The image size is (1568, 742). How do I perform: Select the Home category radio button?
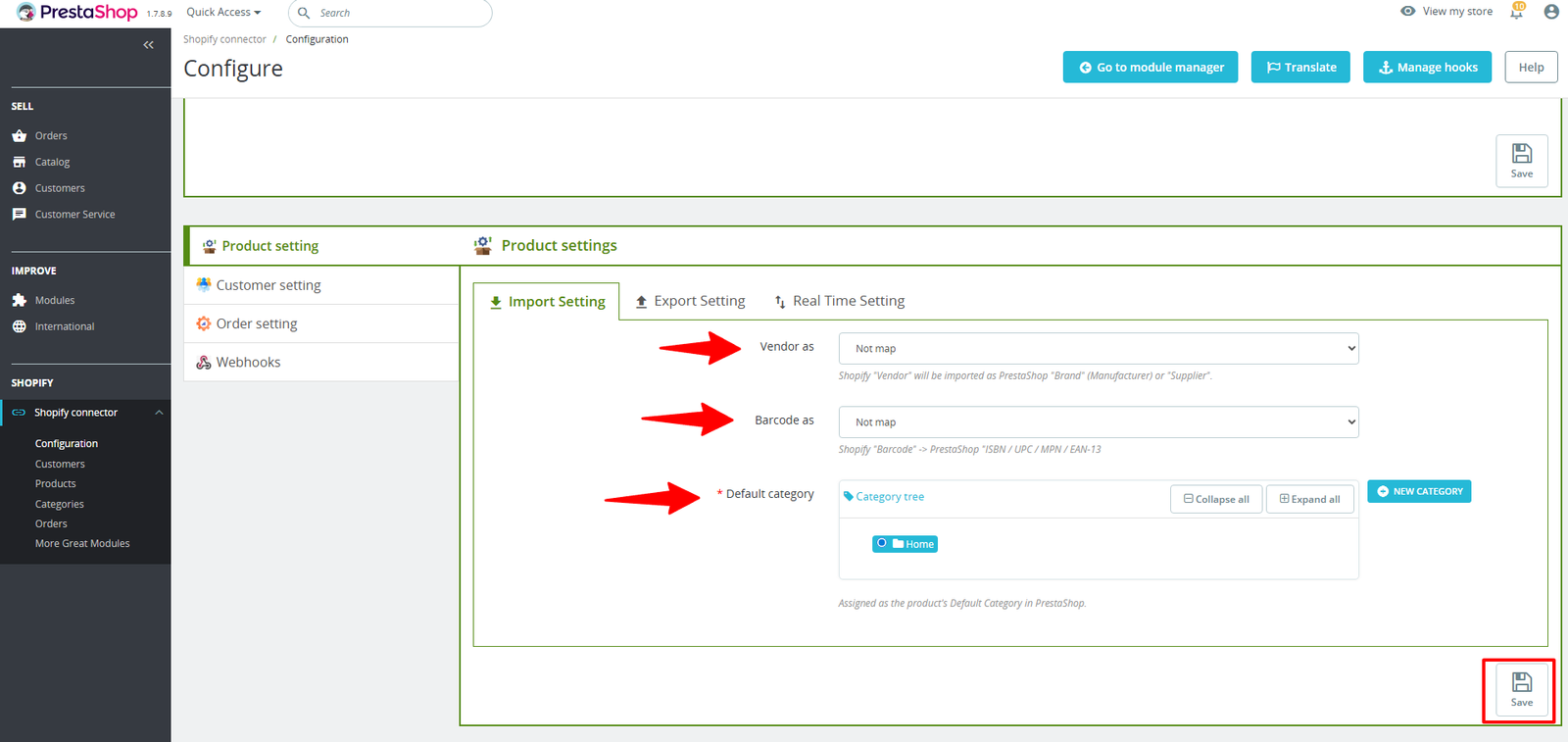click(x=882, y=543)
